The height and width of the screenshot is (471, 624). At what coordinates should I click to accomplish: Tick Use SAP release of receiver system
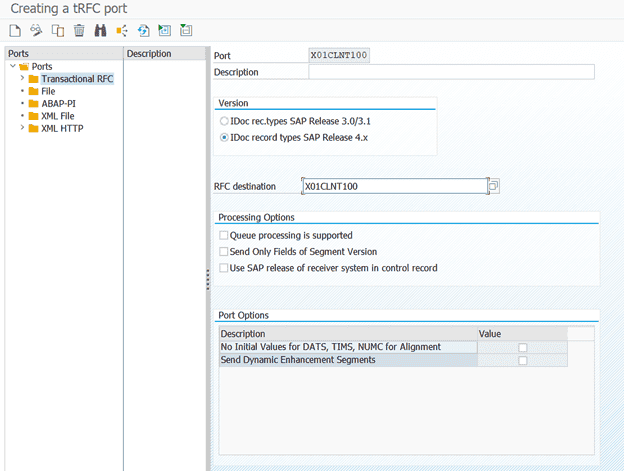(x=224, y=268)
